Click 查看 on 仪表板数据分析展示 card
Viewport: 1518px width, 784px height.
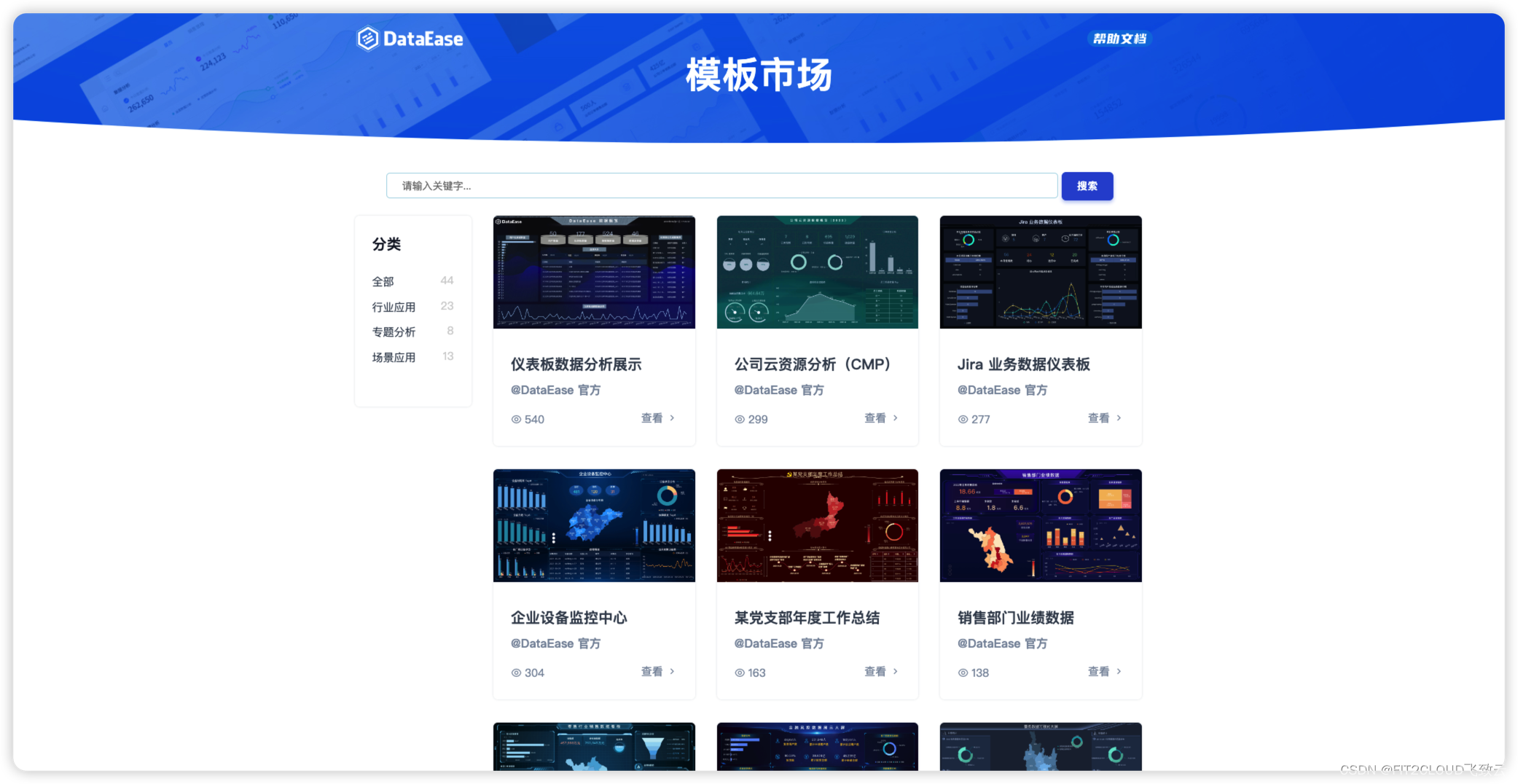(652, 418)
